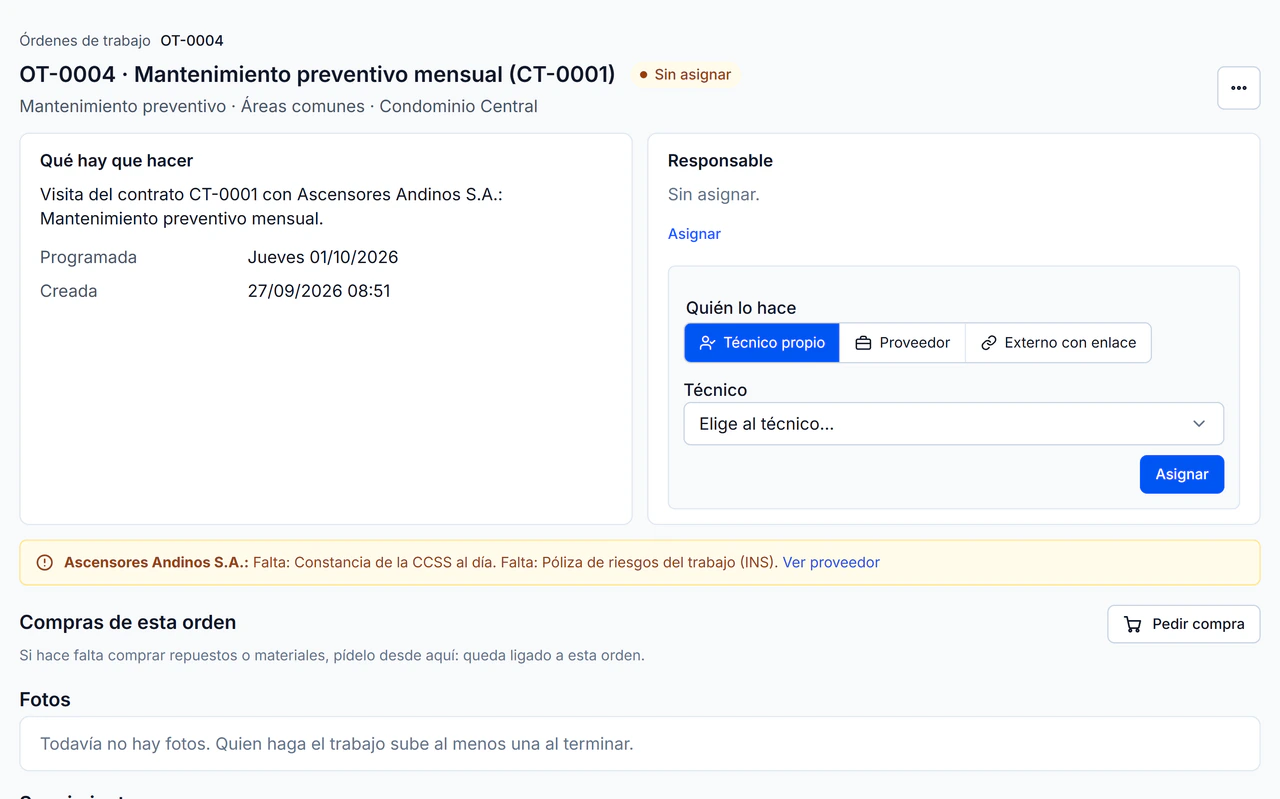Switch to Externo con enlace option
This screenshot has width=1280, height=799.
[1058, 343]
